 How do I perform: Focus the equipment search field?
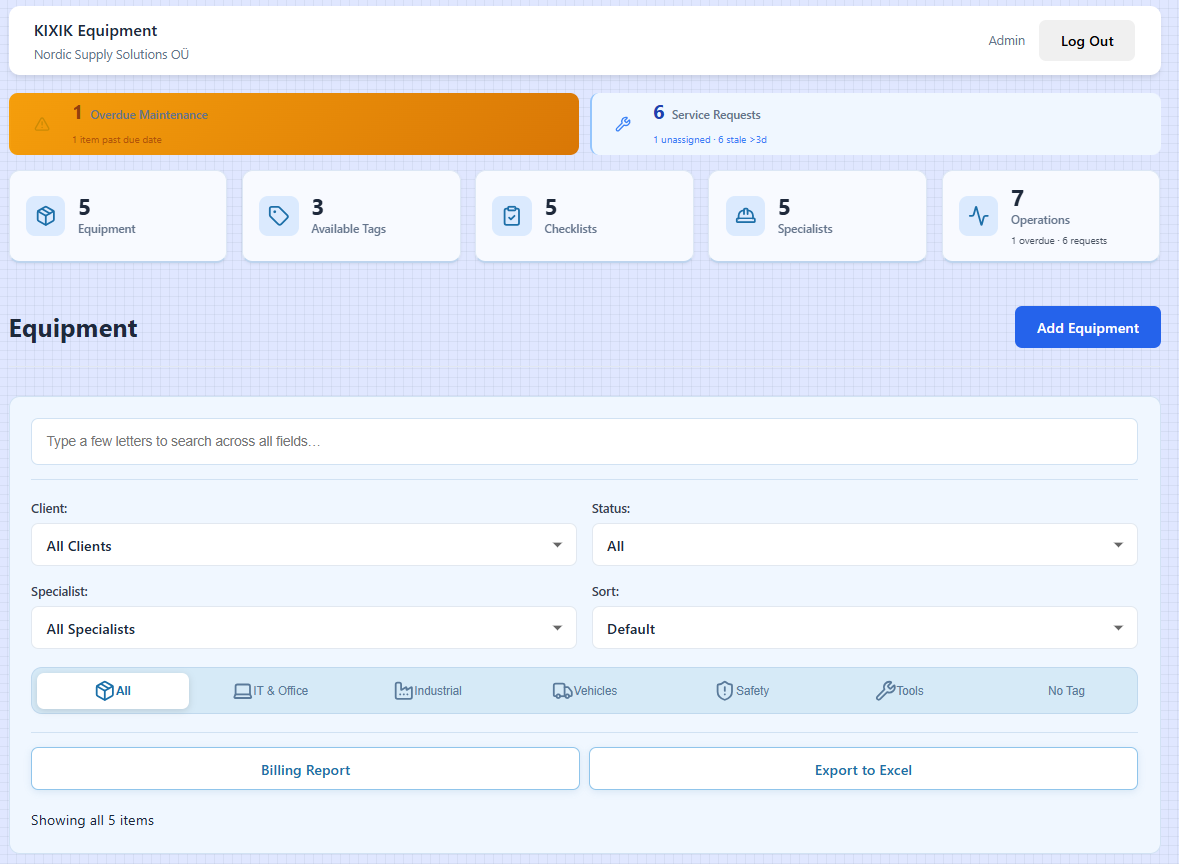tap(584, 441)
